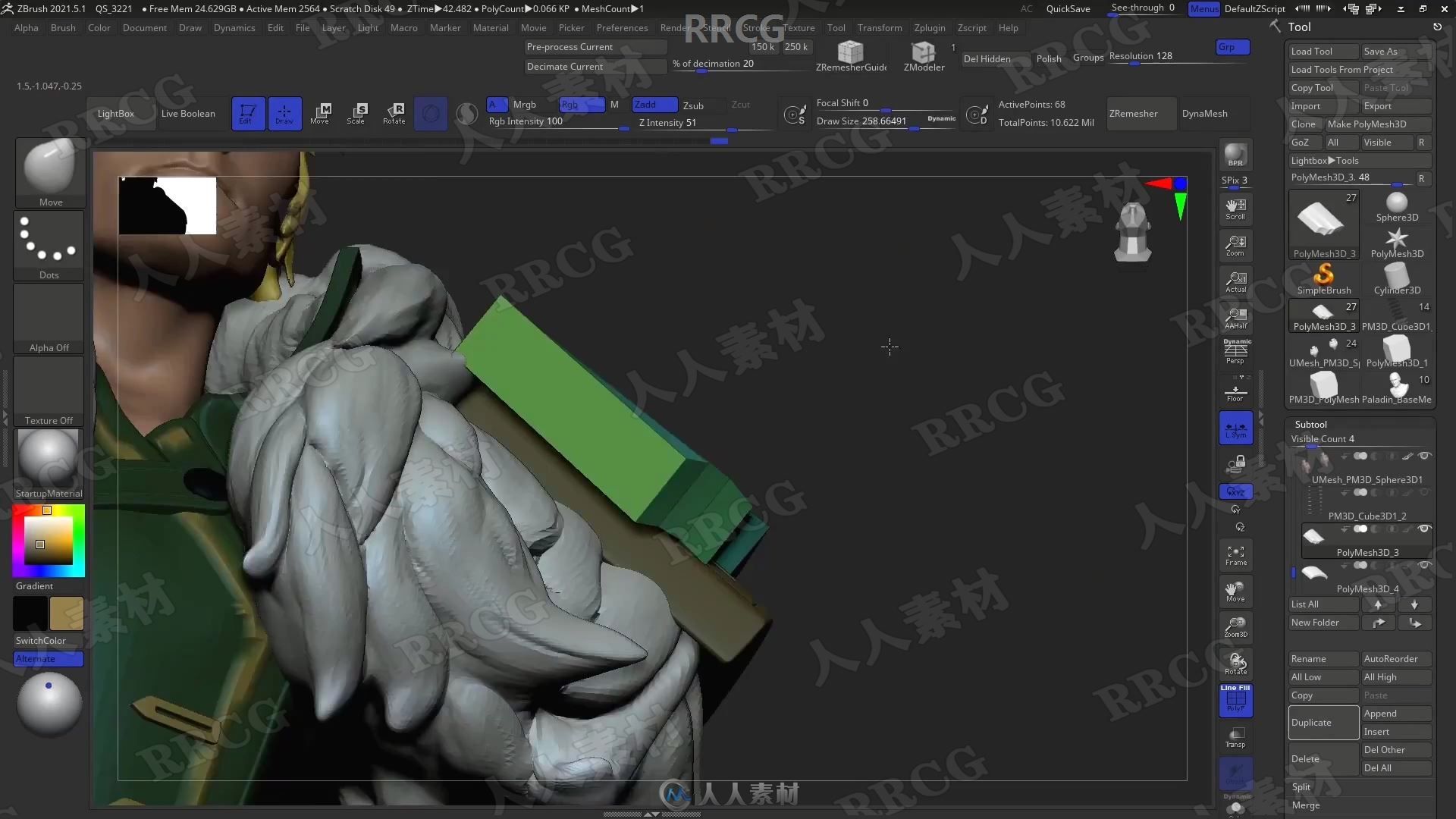Open the Render menu tab
The image size is (1456, 819).
point(676,27)
